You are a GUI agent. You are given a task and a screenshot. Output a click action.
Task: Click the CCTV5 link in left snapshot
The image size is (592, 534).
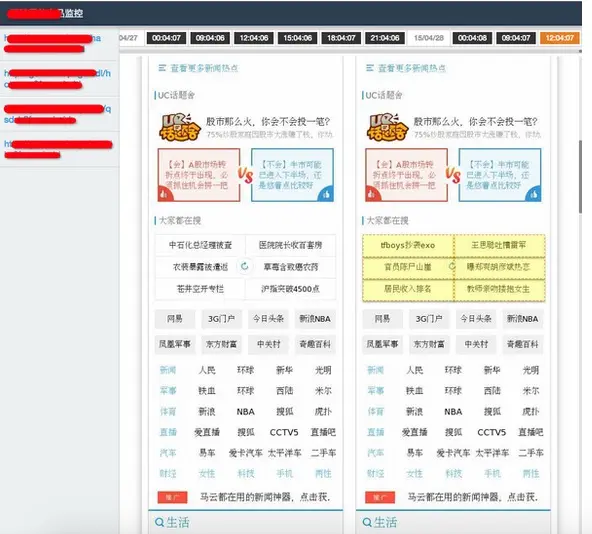pos(284,432)
